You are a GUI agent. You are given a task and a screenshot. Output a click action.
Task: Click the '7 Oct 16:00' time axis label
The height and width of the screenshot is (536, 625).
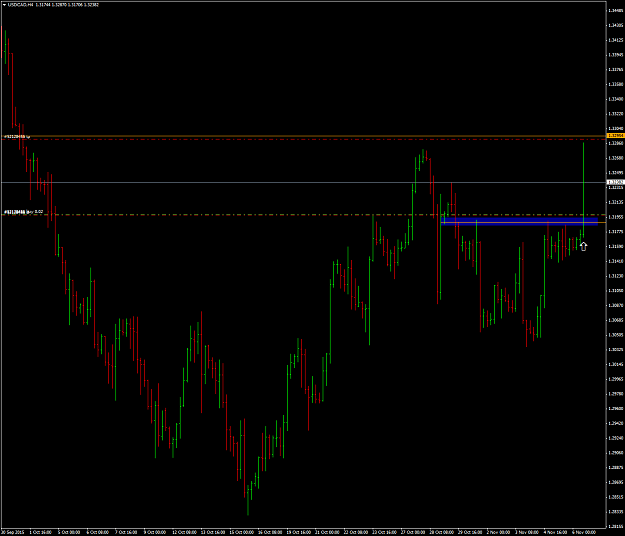click(126, 532)
